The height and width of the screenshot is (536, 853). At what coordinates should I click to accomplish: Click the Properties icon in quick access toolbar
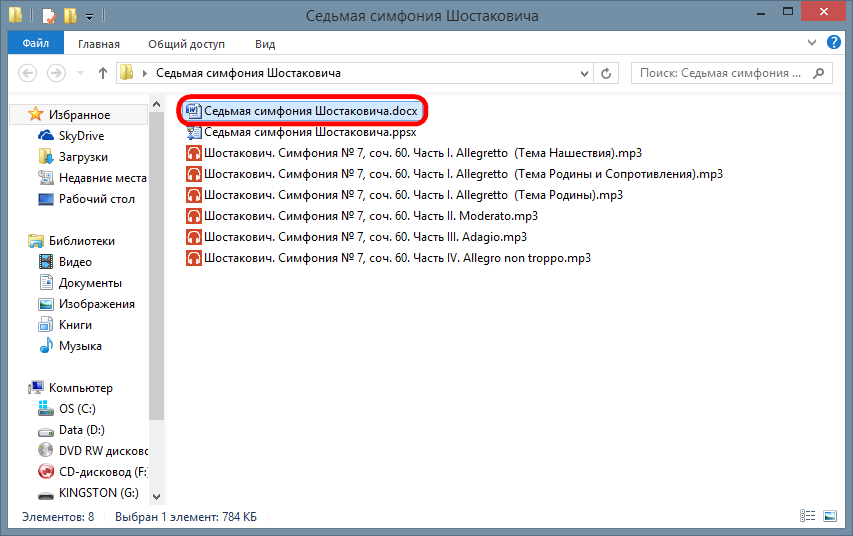click(48, 16)
